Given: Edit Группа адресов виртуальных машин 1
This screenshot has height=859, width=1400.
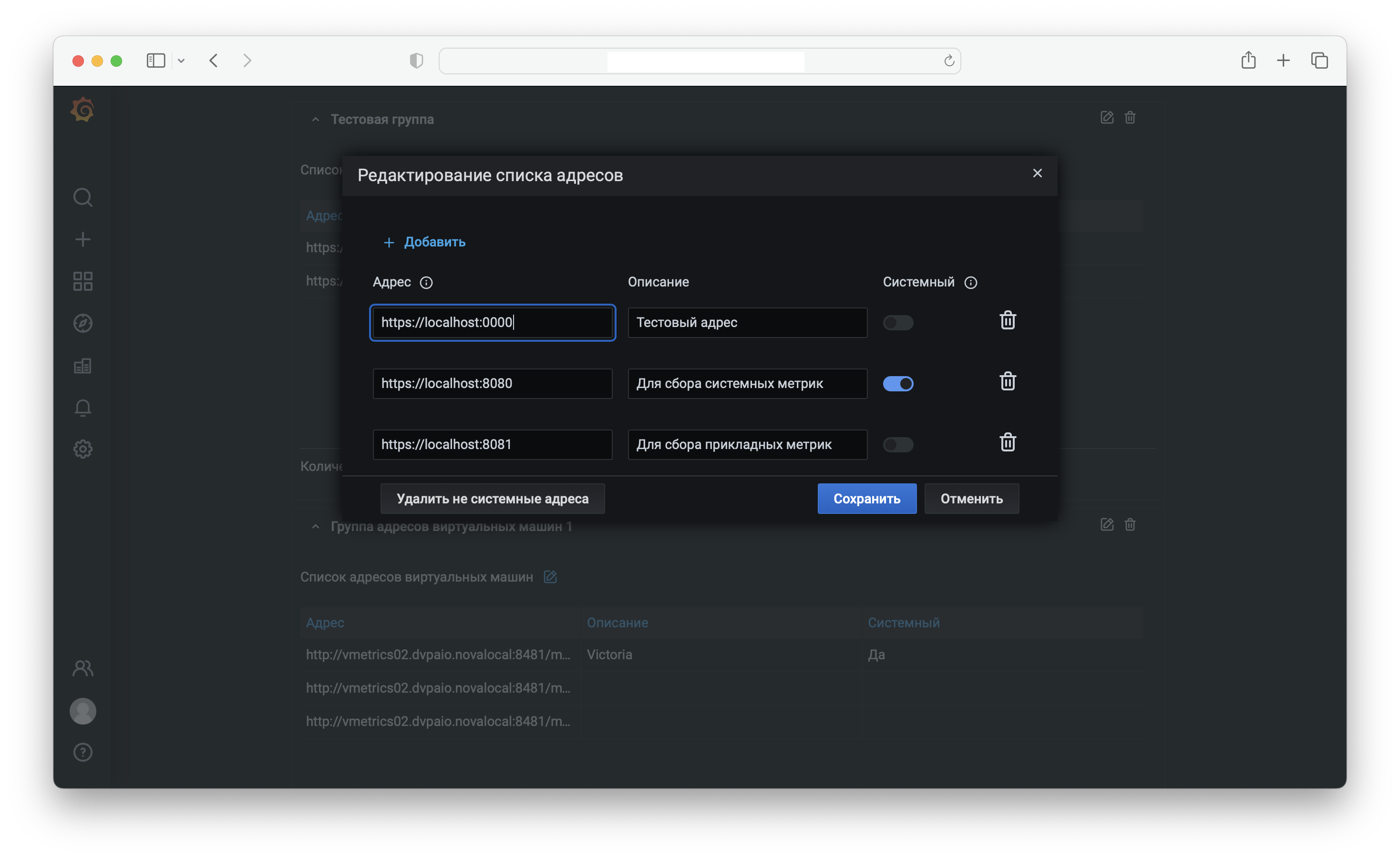Looking at the screenshot, I should coord(1106,524).
